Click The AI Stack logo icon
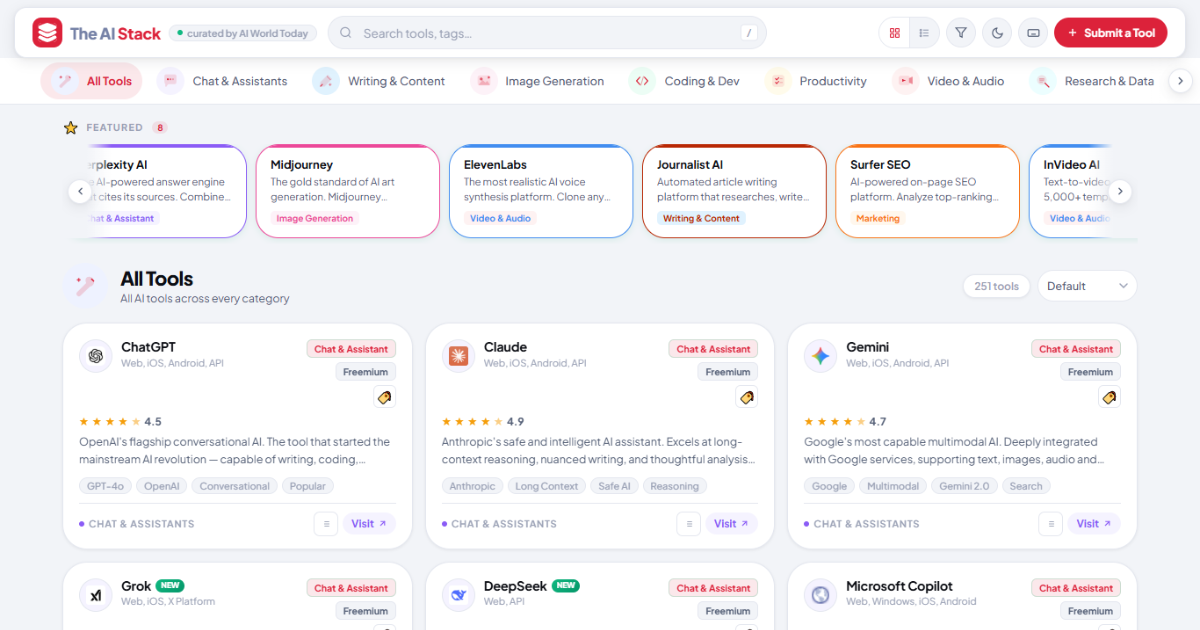The height and width of the screenshot is (630, 1200). (47, 33)
